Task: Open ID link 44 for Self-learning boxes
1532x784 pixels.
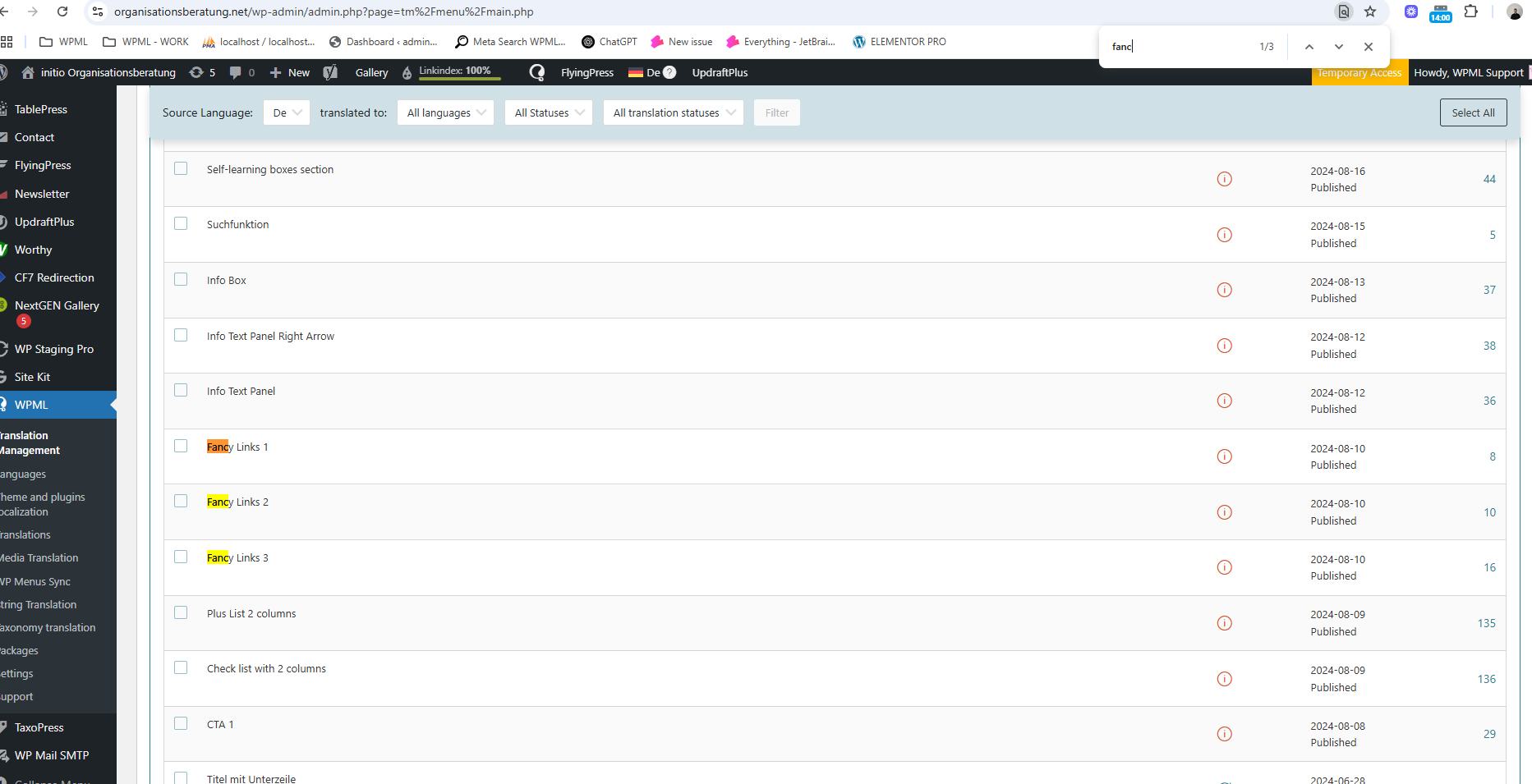Action: 1489,179
